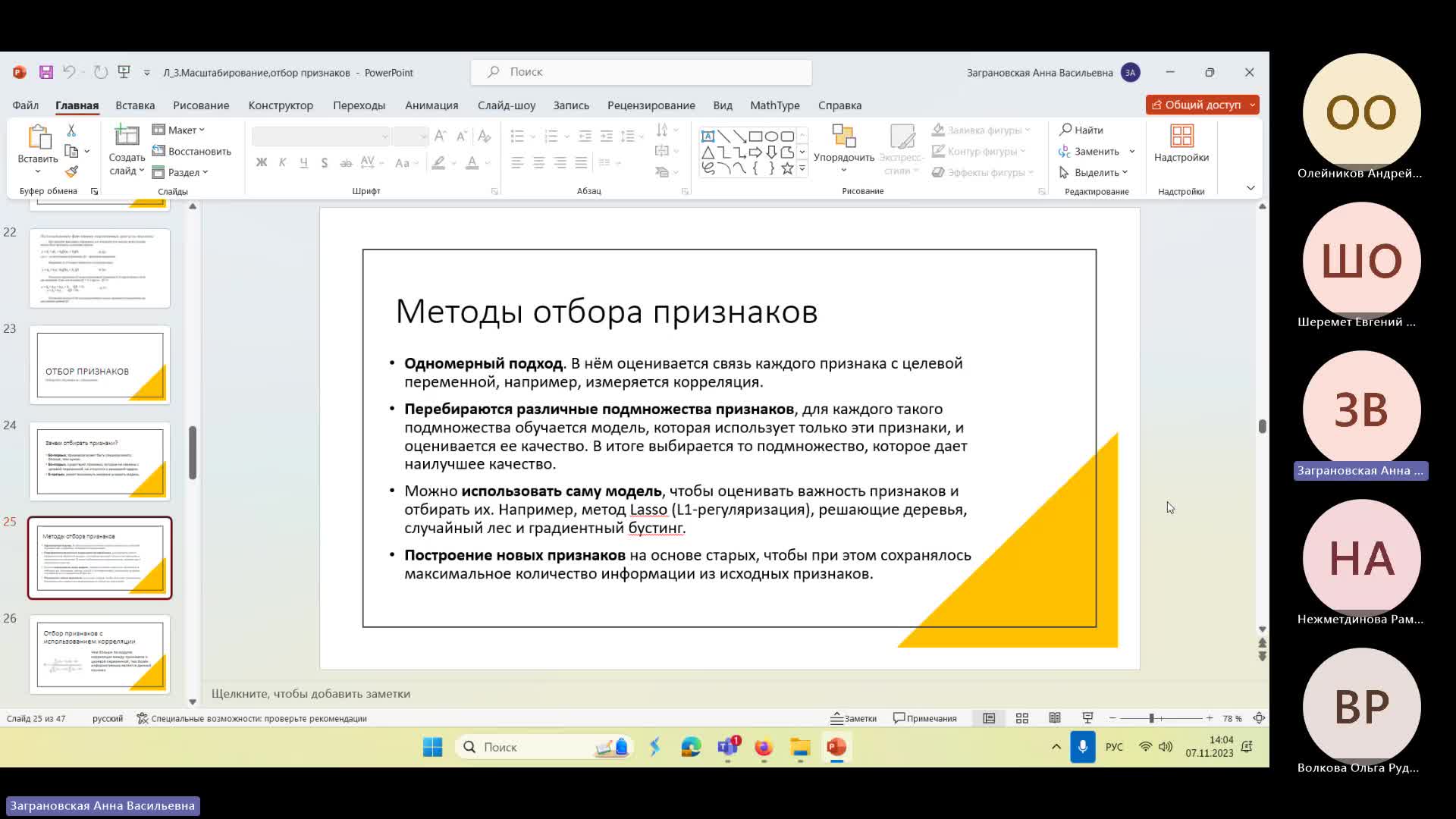Select the star shape in shapes gallery
This screenshot has height=819, width=1456.
pyautogui.click(x=787, y=168)
